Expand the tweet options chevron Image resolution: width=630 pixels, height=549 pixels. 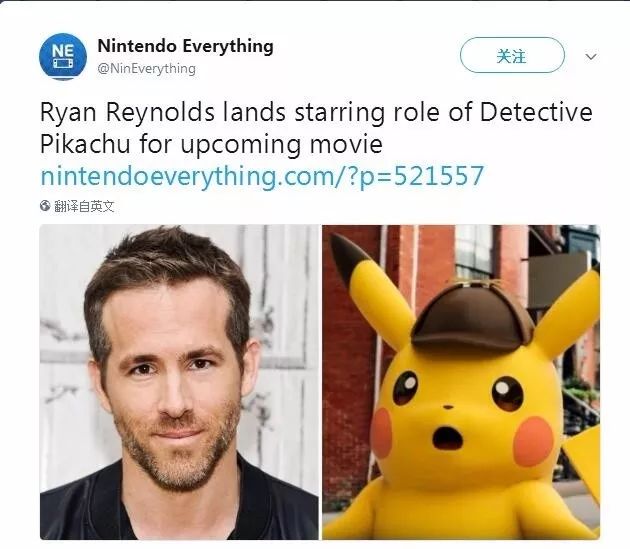pos(591,57)
